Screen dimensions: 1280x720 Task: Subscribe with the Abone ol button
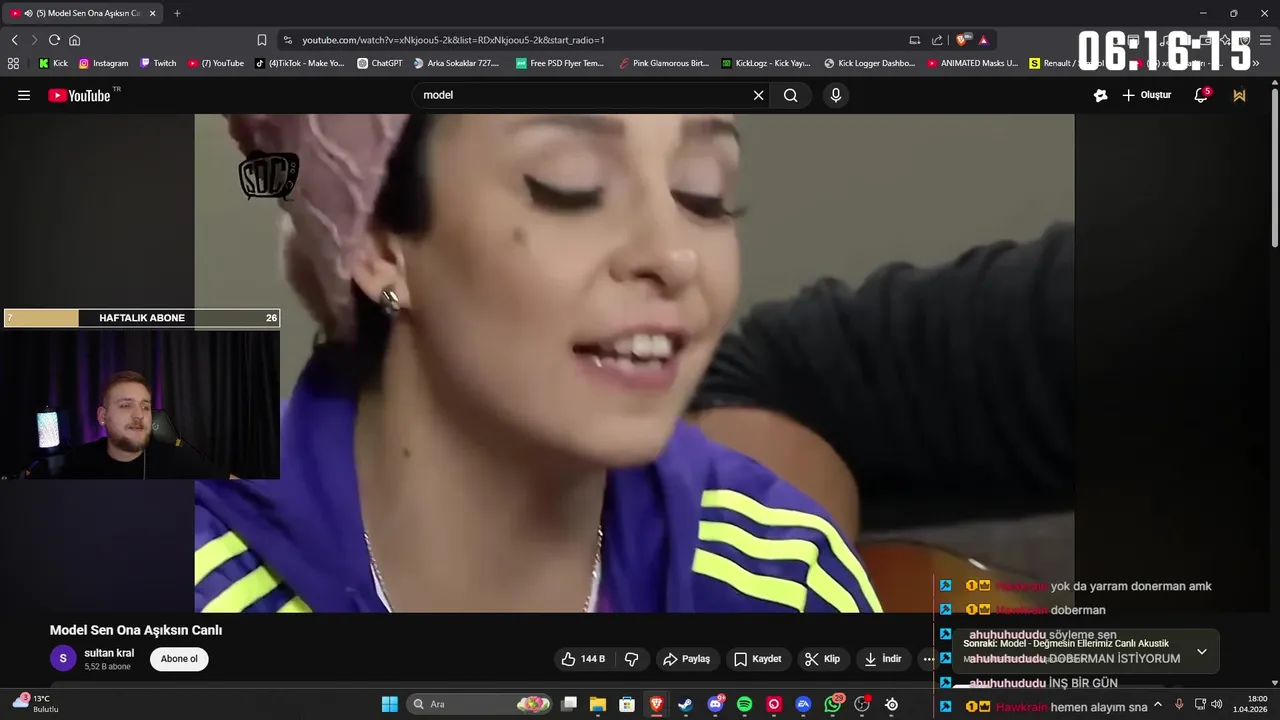[x=179, y=659]
